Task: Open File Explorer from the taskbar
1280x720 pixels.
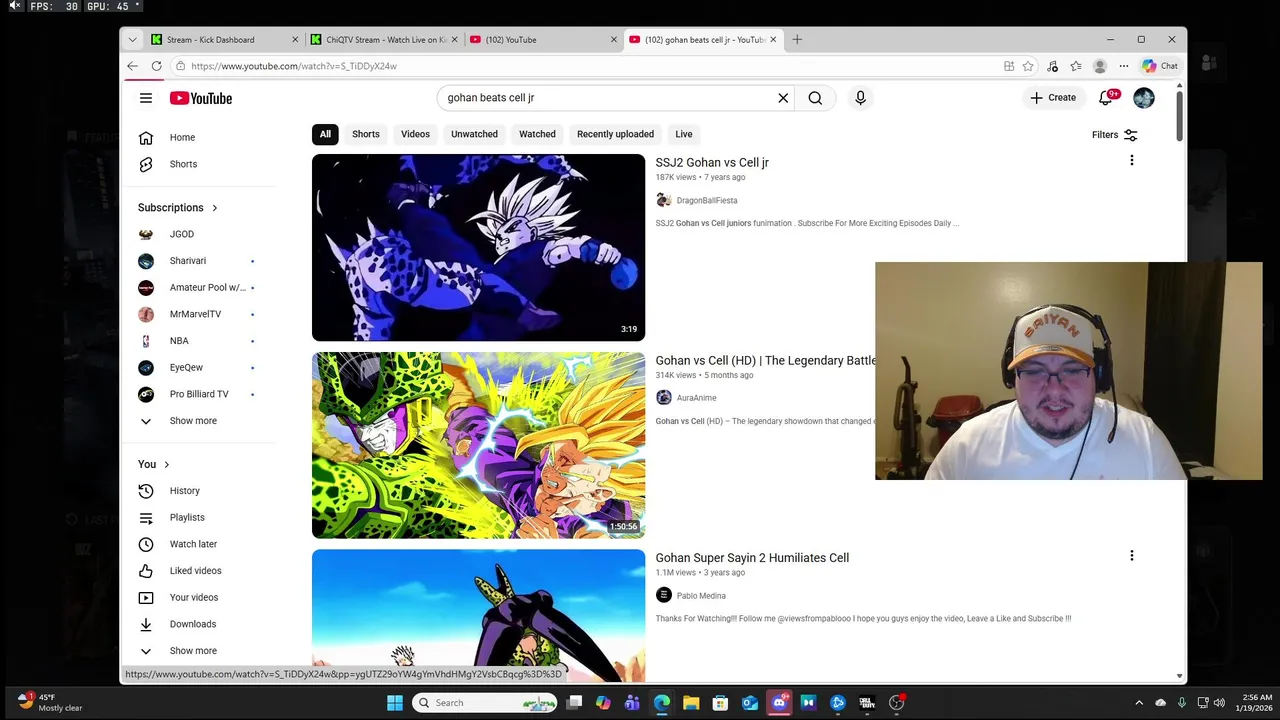Action: 691,703
